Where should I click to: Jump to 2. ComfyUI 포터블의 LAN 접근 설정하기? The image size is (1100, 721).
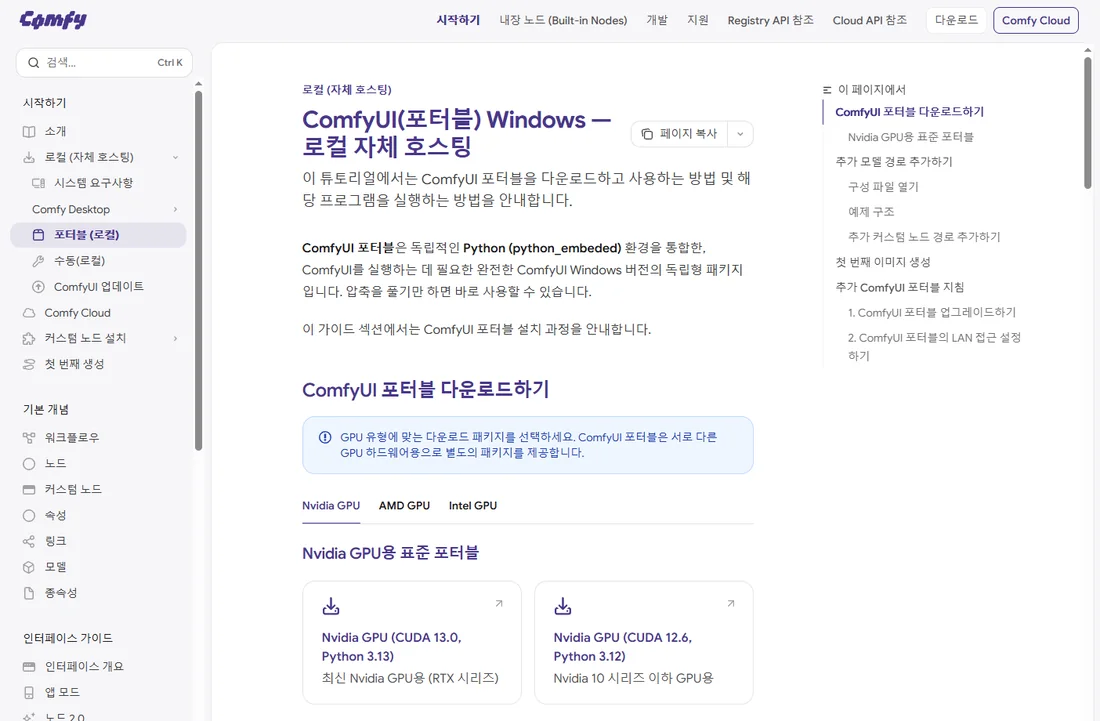(x=934, y=346)
